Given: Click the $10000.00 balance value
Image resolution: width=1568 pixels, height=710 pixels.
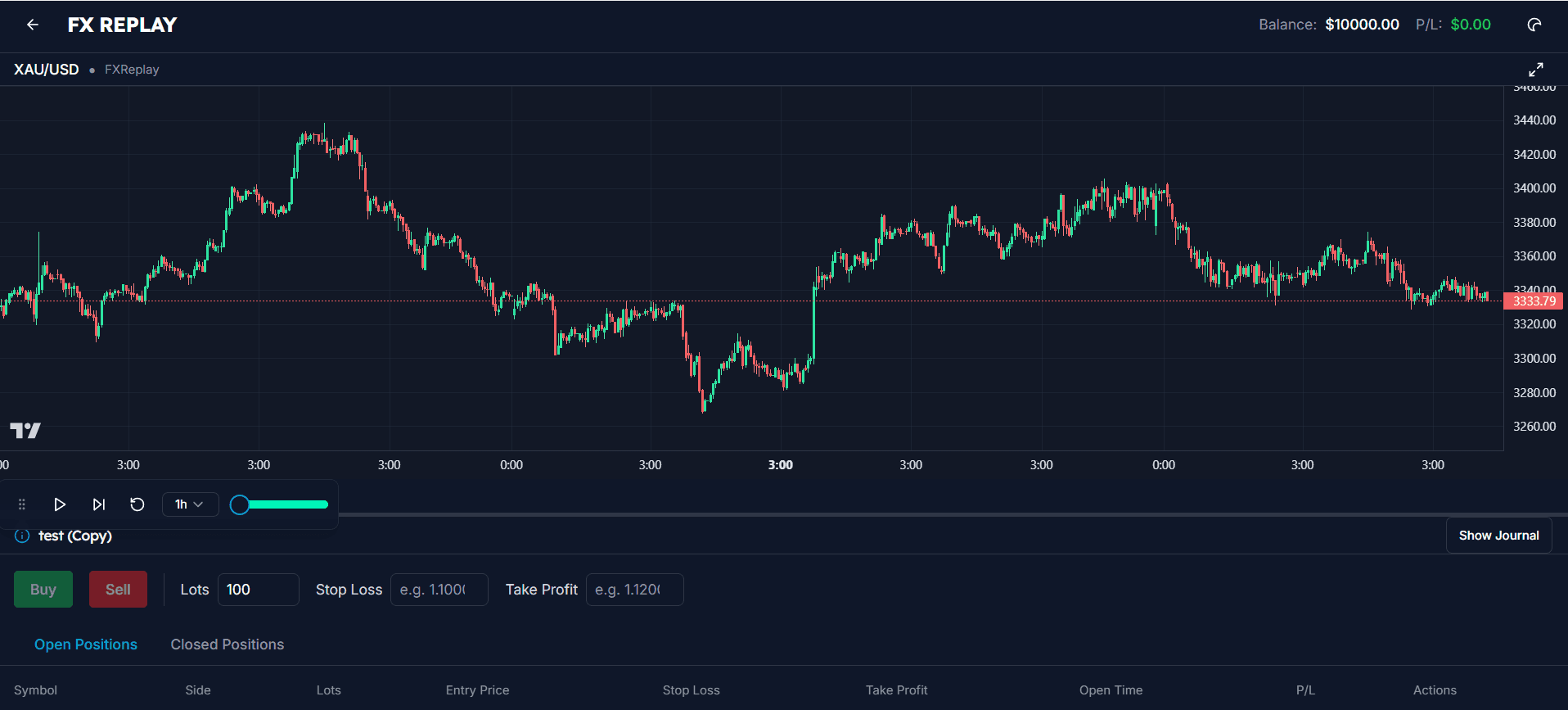Looking at the screenshot, I should click(x=1362, y=25).
